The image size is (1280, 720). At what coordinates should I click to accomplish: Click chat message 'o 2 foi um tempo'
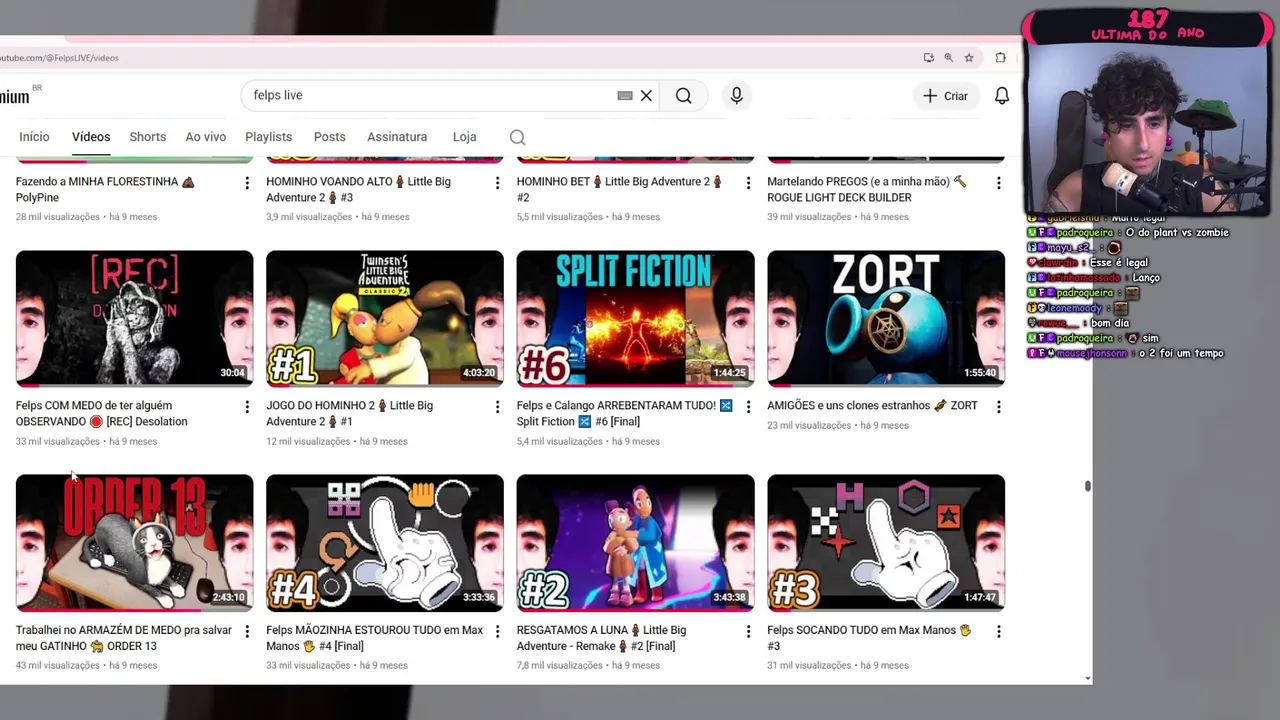tap(1180, 353)
